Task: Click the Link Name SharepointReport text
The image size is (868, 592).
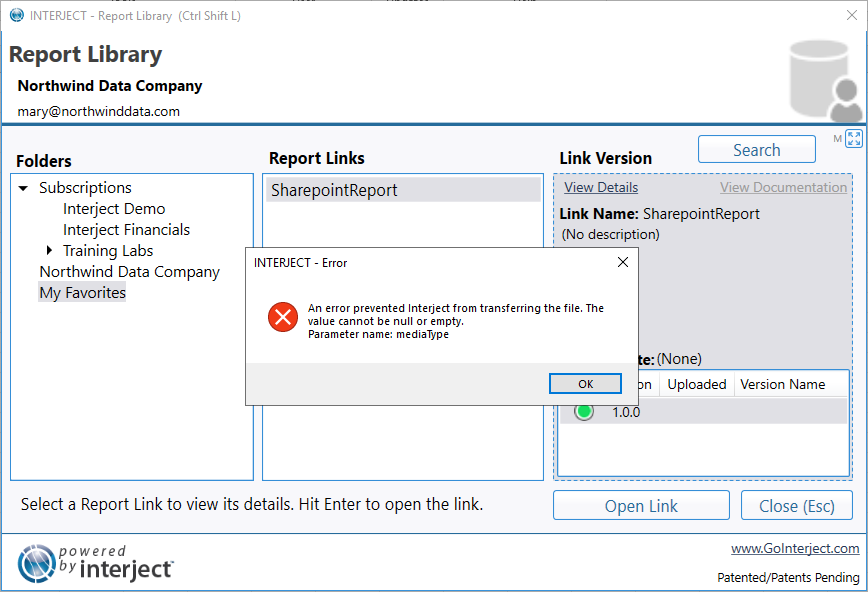Action: 659,214
